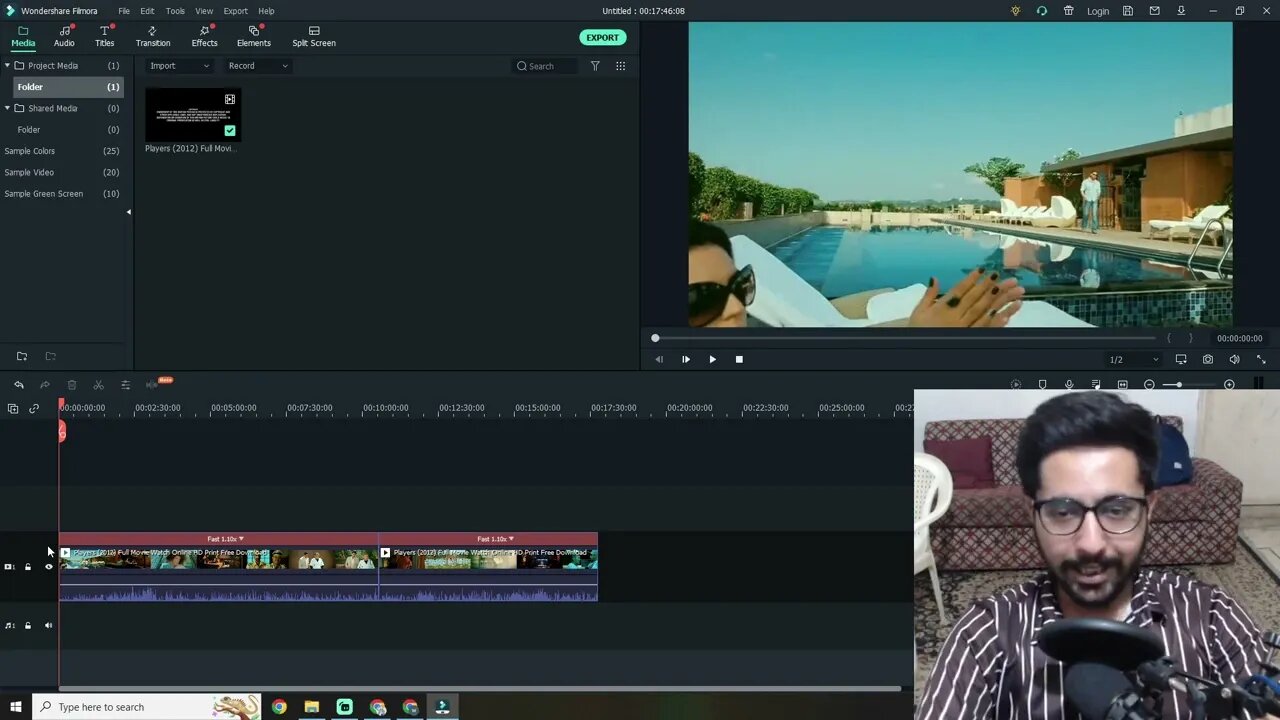Open the Export menu
Image resolution: width=1280 pixels, height=720 pixels.
point(235,11)
